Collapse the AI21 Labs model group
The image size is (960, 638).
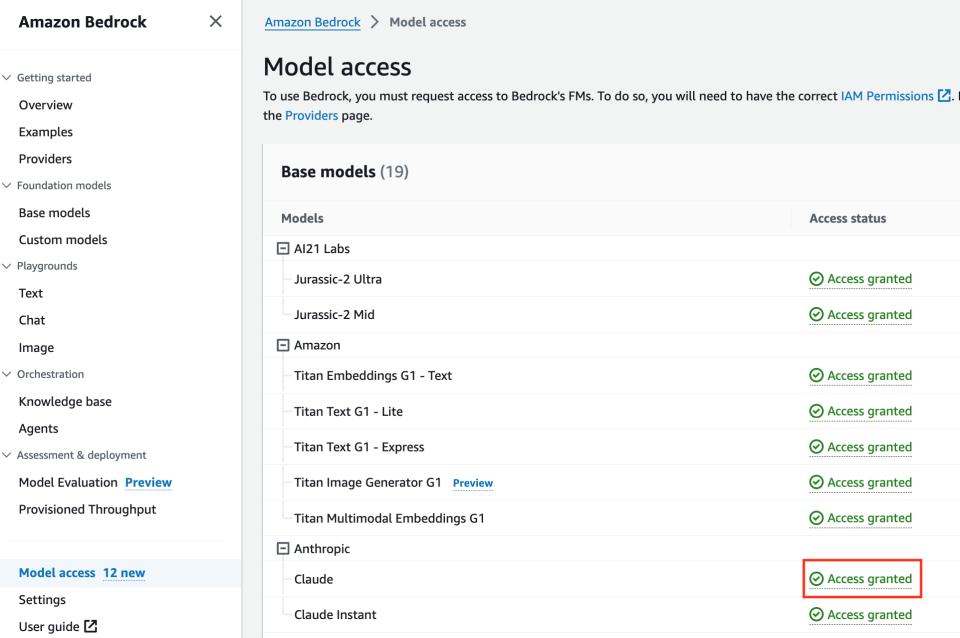click(282, 248)
